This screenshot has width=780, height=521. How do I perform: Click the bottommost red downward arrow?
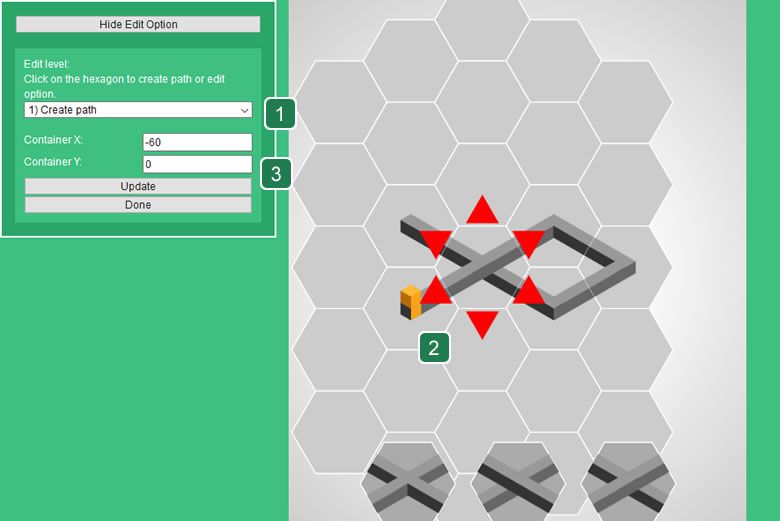coord(482,323)
